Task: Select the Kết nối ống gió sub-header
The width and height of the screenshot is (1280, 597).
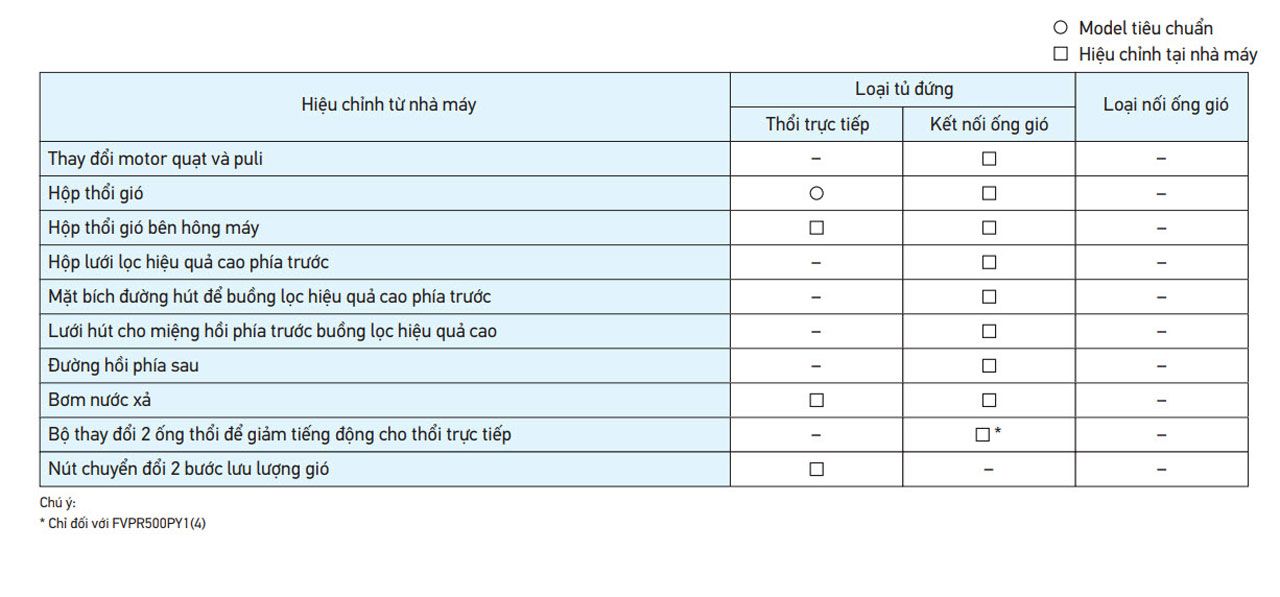Action: point(989,124)
